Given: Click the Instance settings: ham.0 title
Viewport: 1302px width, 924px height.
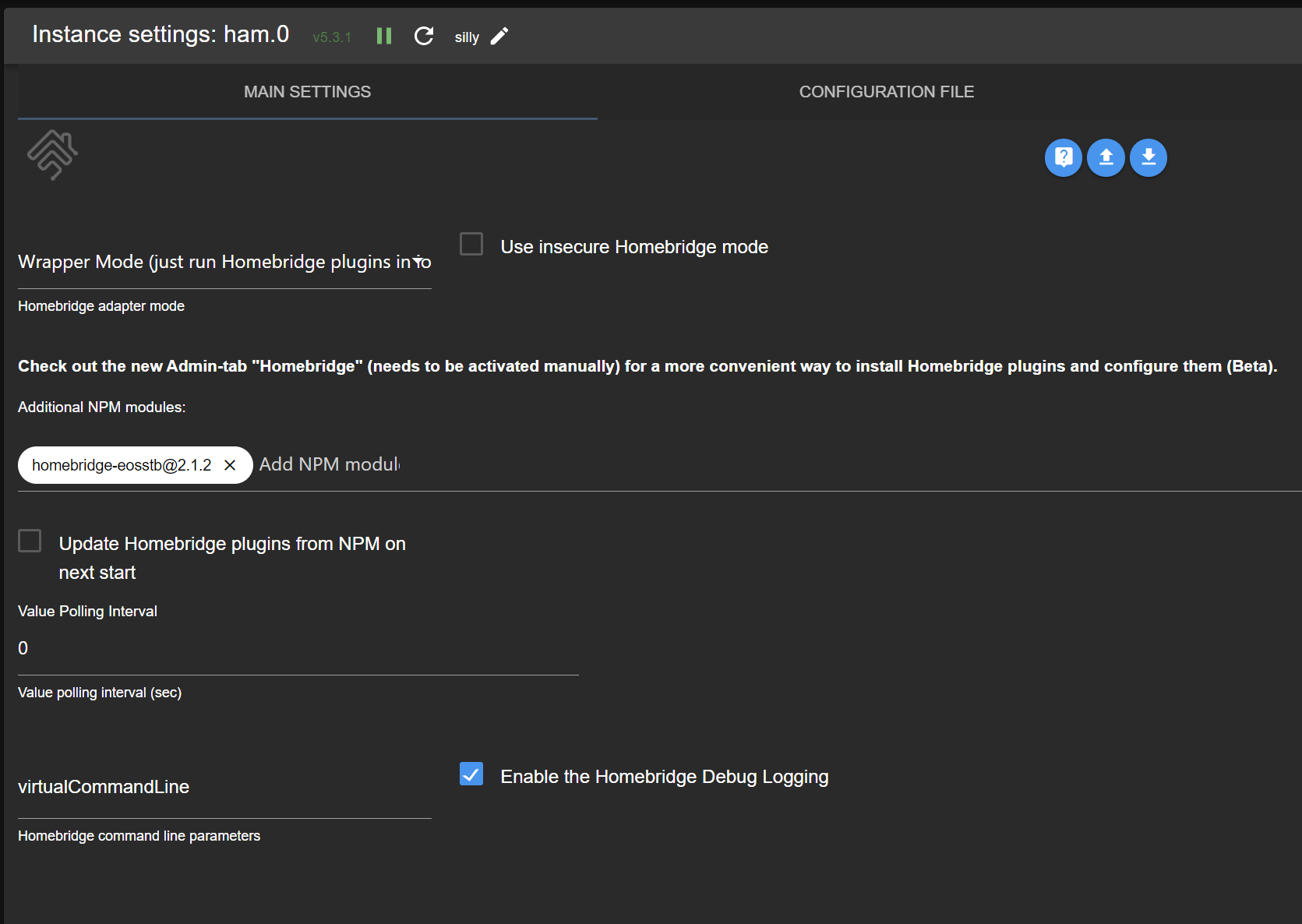Looking at the screenshot, I should click(x=161, y=34).
